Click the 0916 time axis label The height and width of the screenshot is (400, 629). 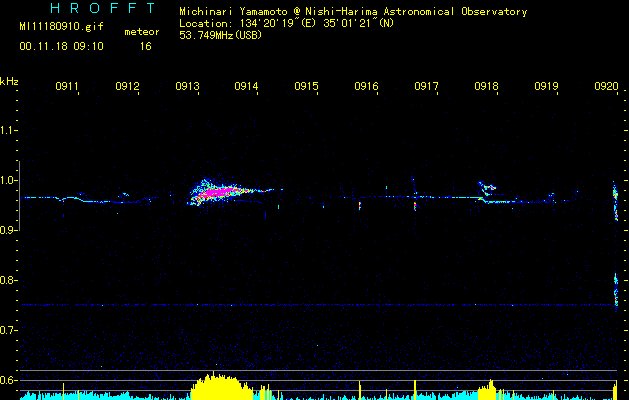pos(366,86)
